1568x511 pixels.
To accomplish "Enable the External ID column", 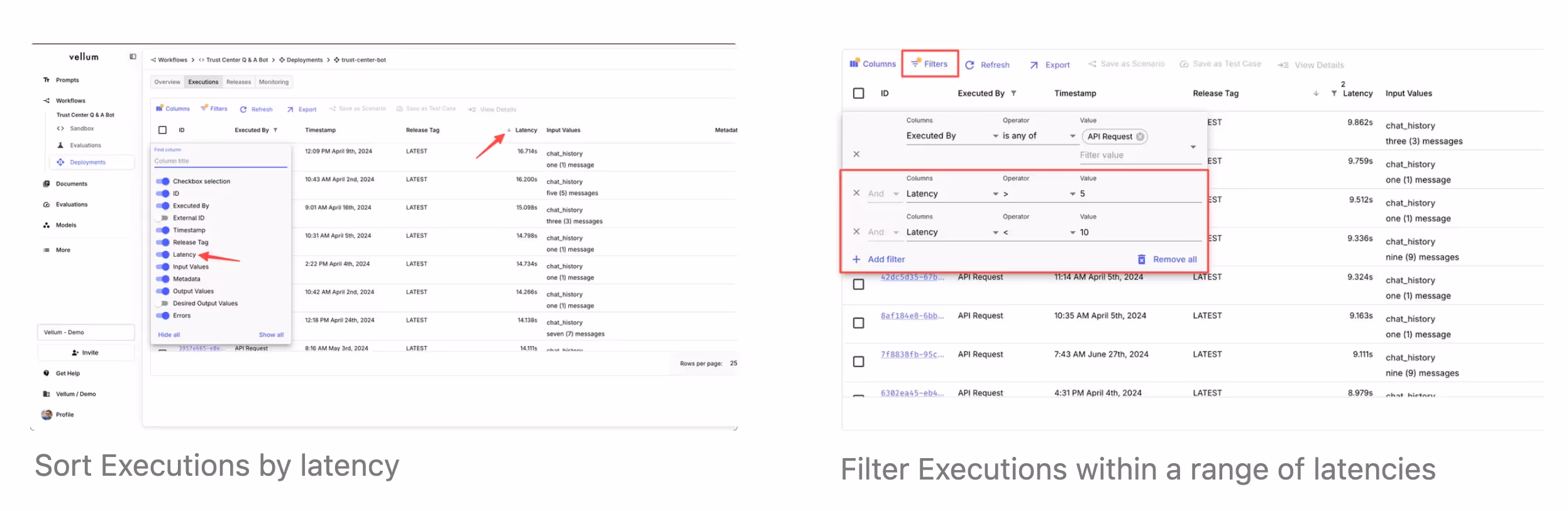I will click(x=163, y=218).
